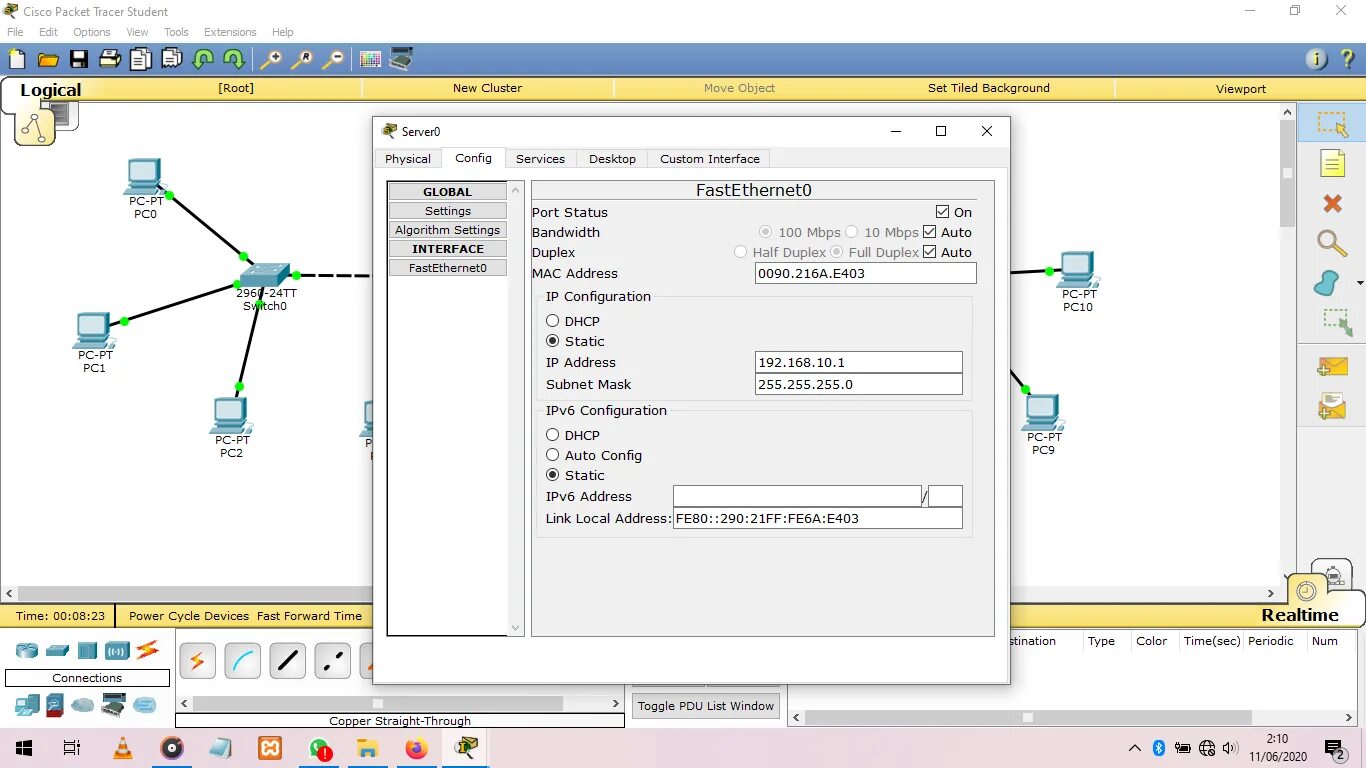Select the Switches device category
1366x768 pixels.
[x=57, y=650]
